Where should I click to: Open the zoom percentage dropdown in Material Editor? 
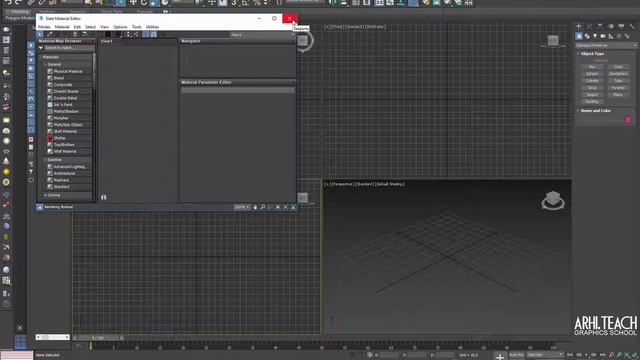241,207
